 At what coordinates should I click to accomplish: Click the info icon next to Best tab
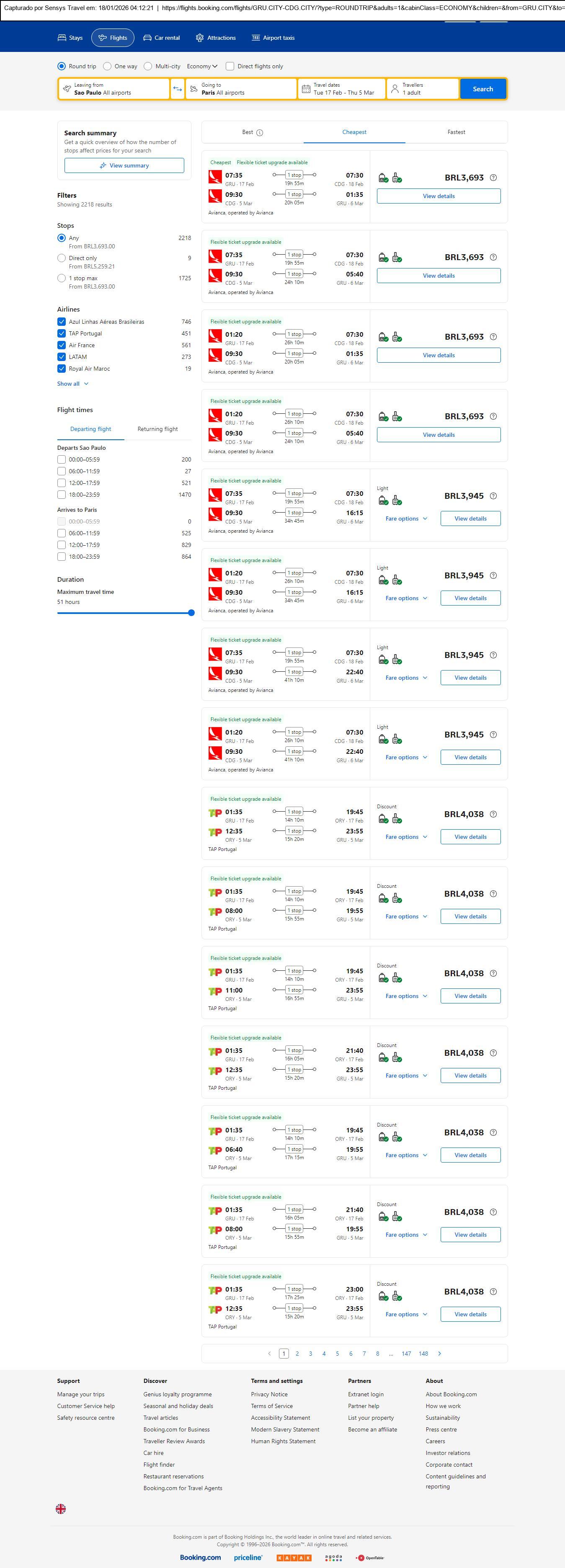pyautogui.click(x=260, y=133)
